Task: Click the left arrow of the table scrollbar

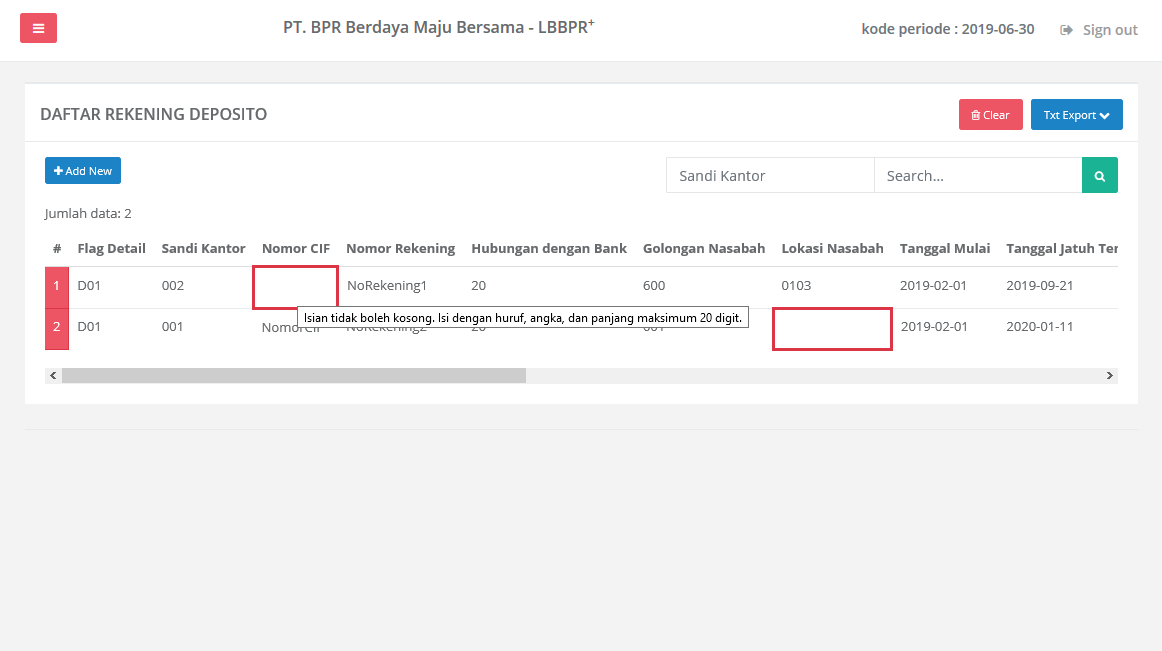Action: coord(52,375)
